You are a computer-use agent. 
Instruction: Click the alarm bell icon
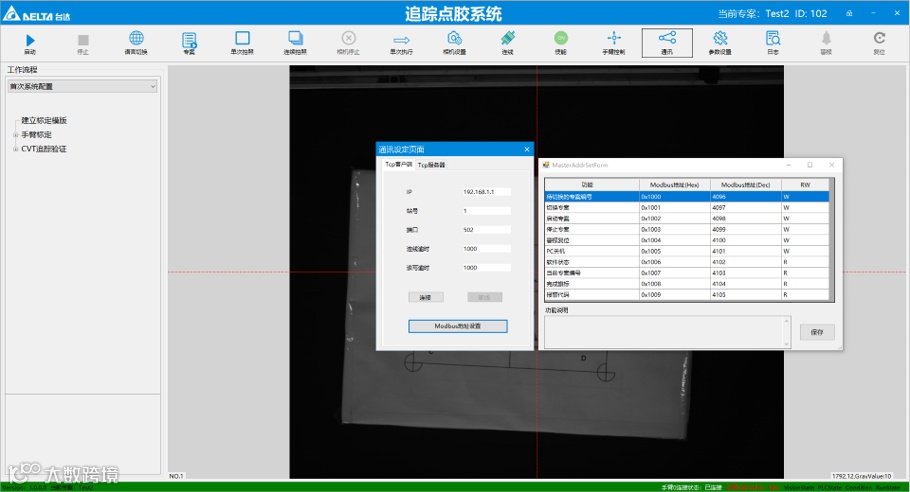click(x=826, y=38)
